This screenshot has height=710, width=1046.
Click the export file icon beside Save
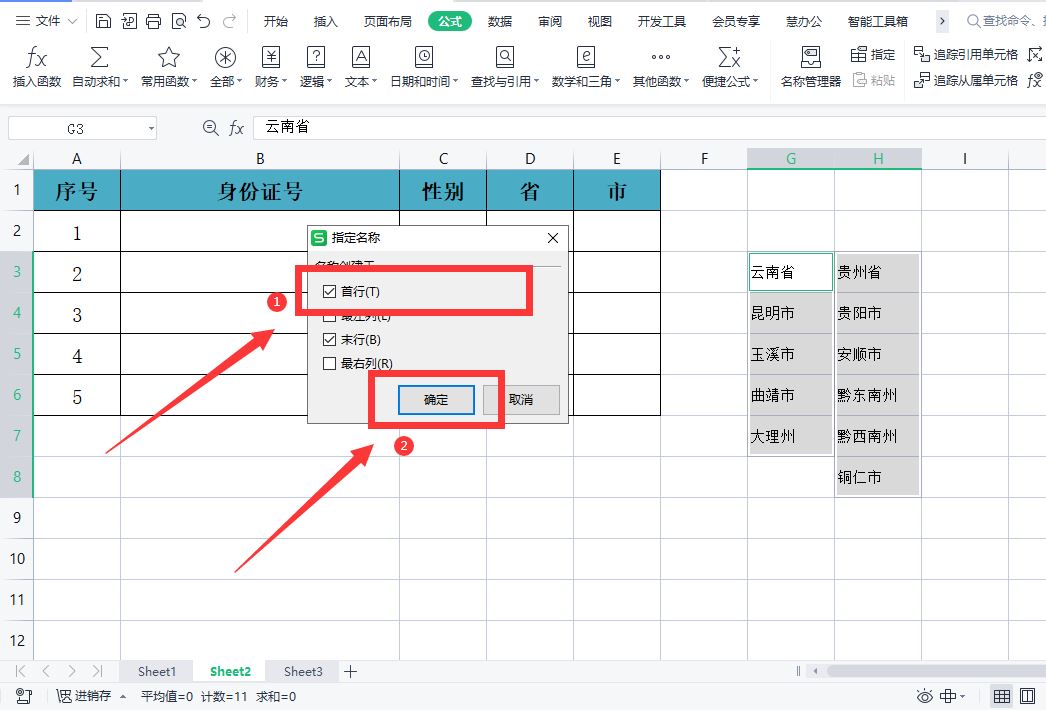click(x=129, y=21)
